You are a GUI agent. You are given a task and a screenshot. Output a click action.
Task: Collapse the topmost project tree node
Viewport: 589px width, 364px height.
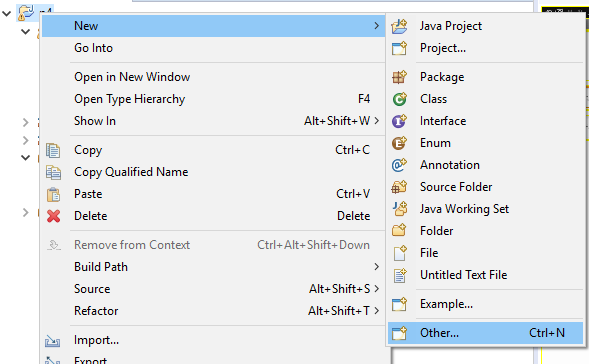pos(6,14)
